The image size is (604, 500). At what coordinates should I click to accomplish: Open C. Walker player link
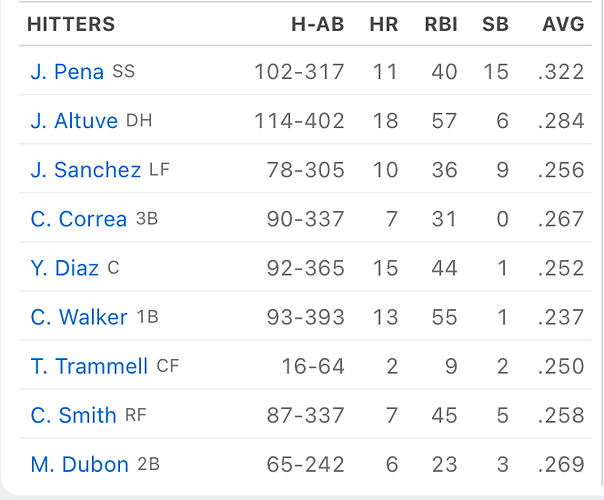79,317
